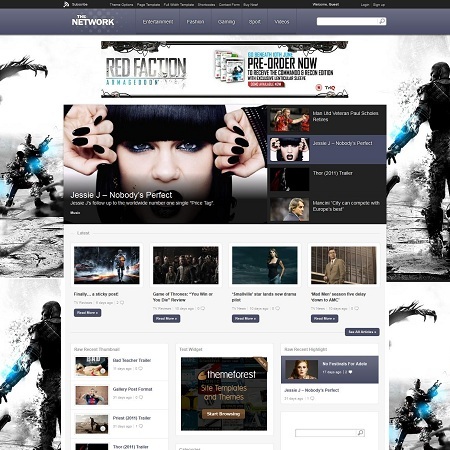Click Music category tag in featured slide

(x=75, y=212)
